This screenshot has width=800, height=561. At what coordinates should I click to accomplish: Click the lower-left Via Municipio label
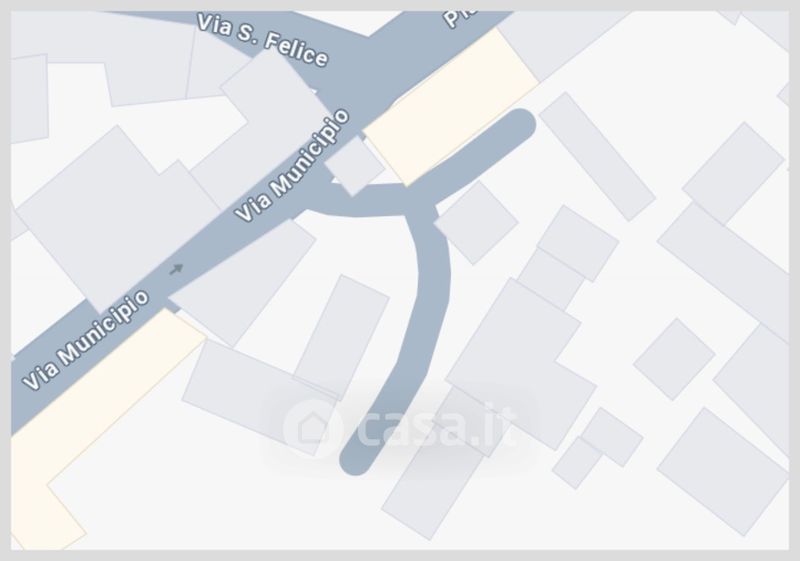[86, 340]
